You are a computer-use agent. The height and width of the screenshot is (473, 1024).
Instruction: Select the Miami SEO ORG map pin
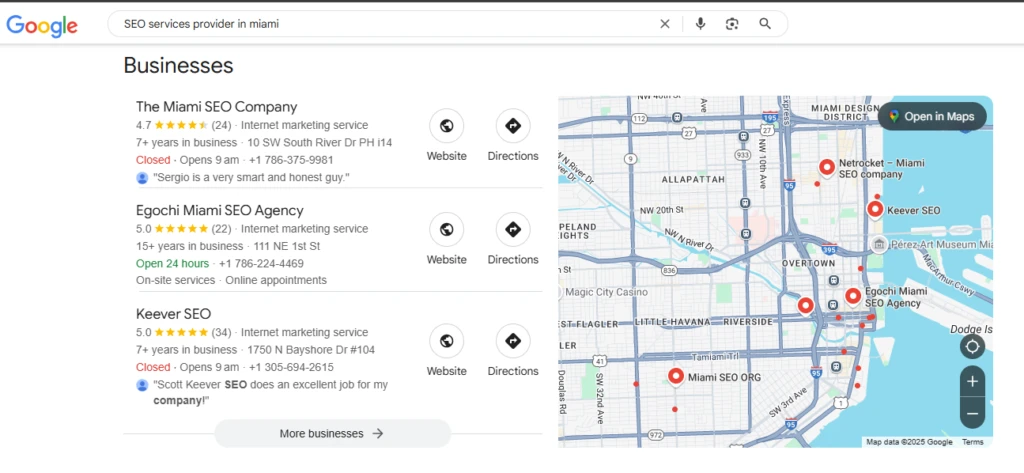tap(676, 376)
